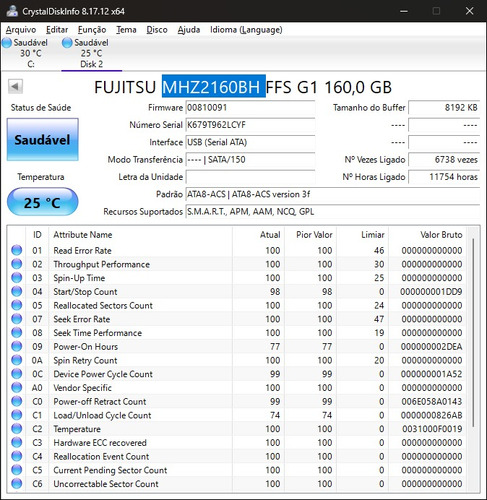Click status icon for Power-On Hours
The height and width of the screenshot is (500, 487).
click(x=17, y=346)
